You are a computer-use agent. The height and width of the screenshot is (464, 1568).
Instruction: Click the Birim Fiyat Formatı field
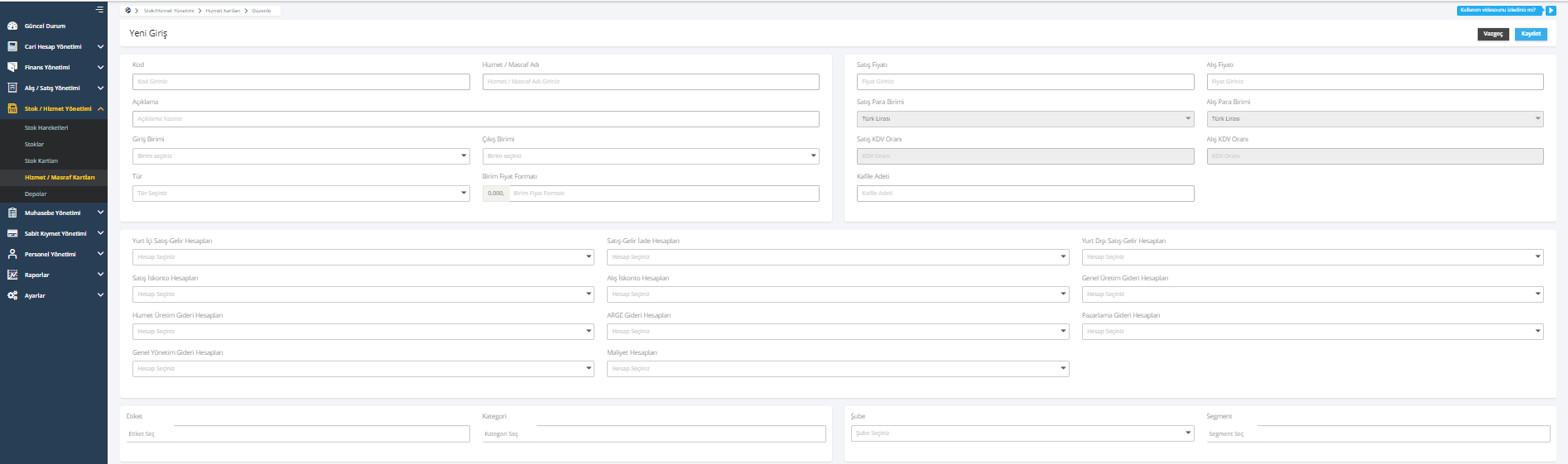(x=664, y=193)
